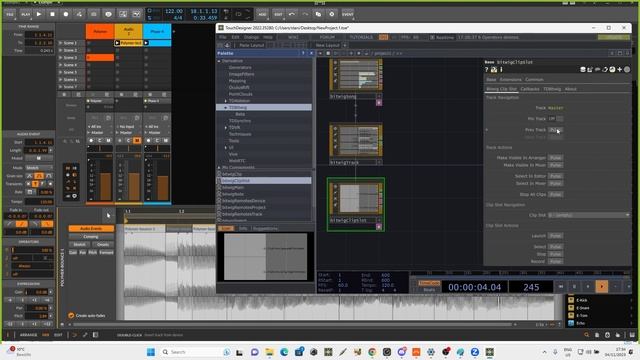640x360 pixels.
Task: Open Palette help question mark
Action: 303,53
